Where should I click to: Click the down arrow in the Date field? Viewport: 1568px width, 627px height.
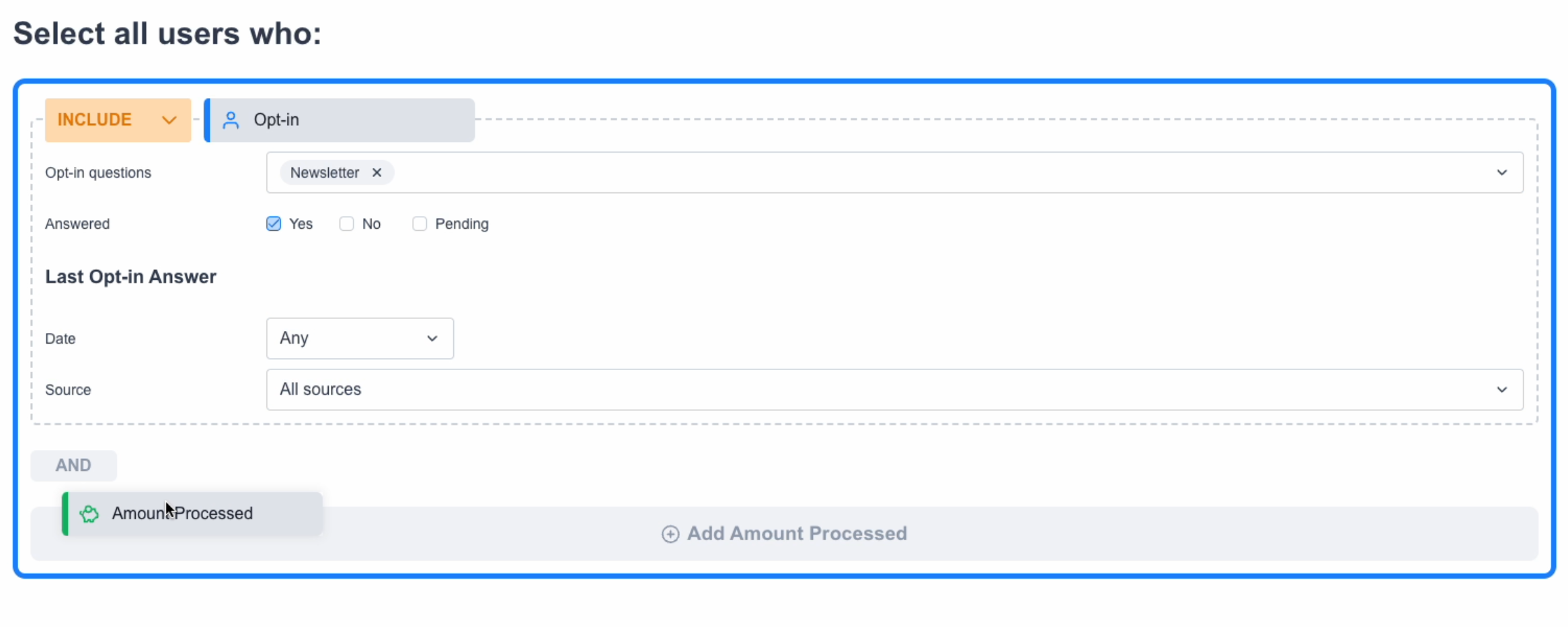[432, 338]
